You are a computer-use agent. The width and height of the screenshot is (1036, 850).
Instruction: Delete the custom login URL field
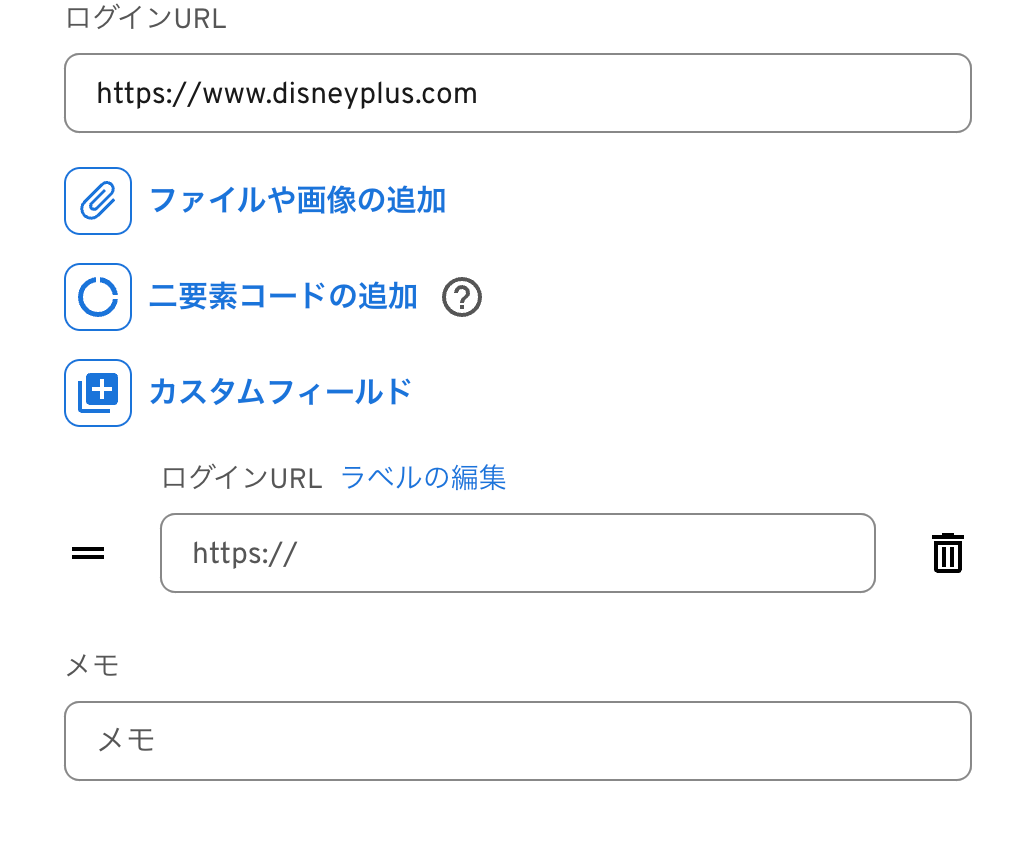click(947, 553)
